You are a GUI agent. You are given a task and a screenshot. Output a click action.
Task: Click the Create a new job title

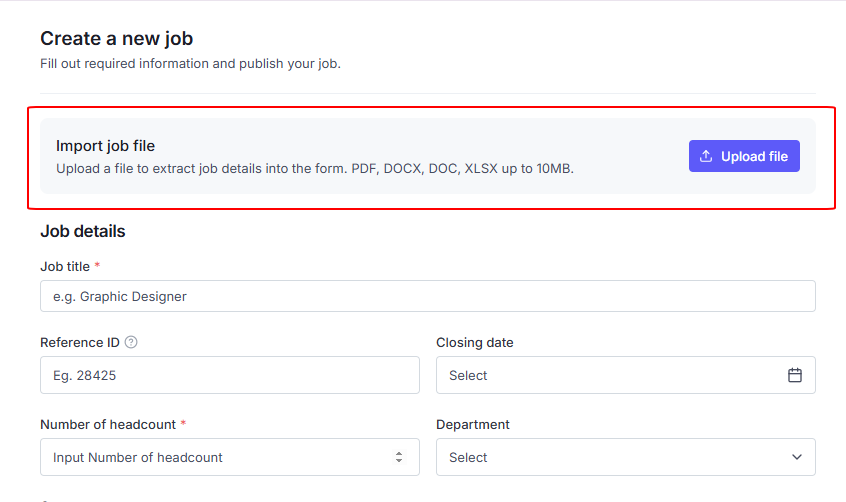[116, 39]
